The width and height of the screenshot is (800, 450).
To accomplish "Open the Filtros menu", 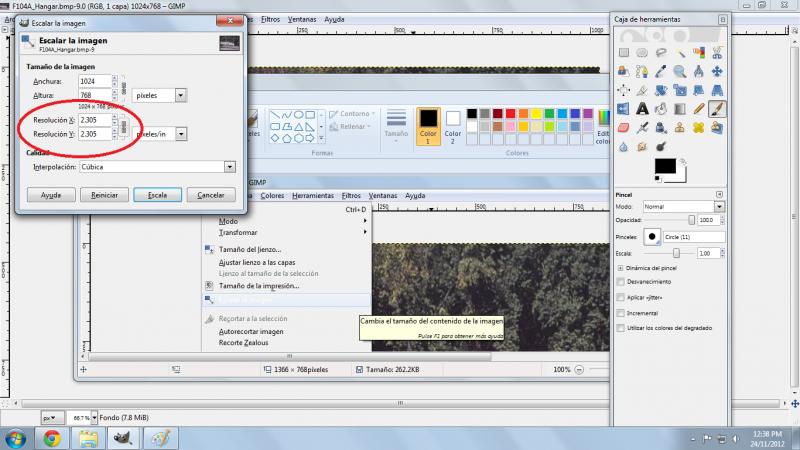I will (x=270, y=19).
